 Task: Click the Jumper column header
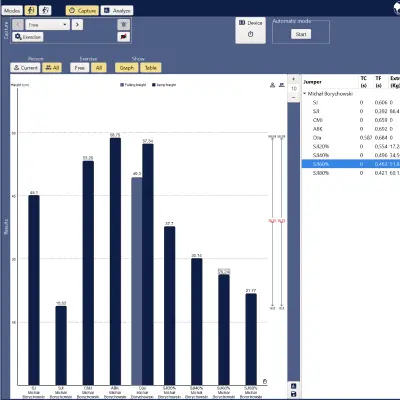pyautogui.click(x=312, y=82)
